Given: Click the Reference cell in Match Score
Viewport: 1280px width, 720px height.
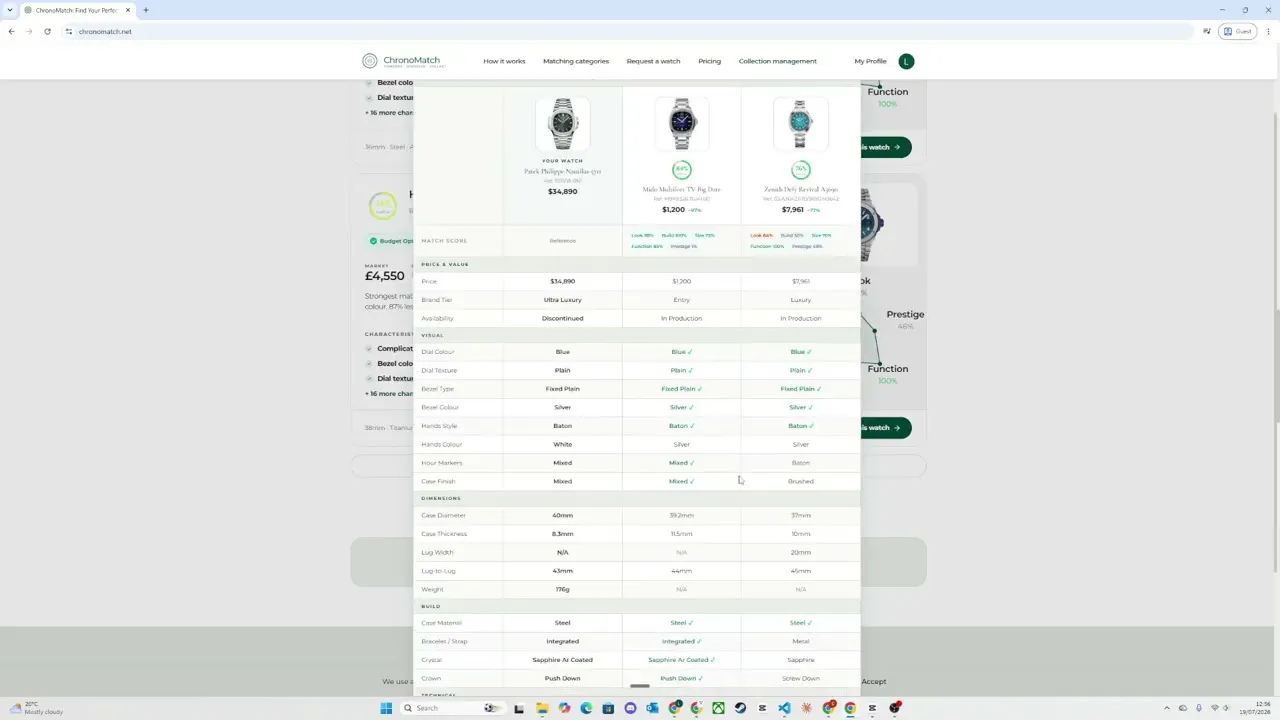Looking at the screenshot, I should click(562, 241).
